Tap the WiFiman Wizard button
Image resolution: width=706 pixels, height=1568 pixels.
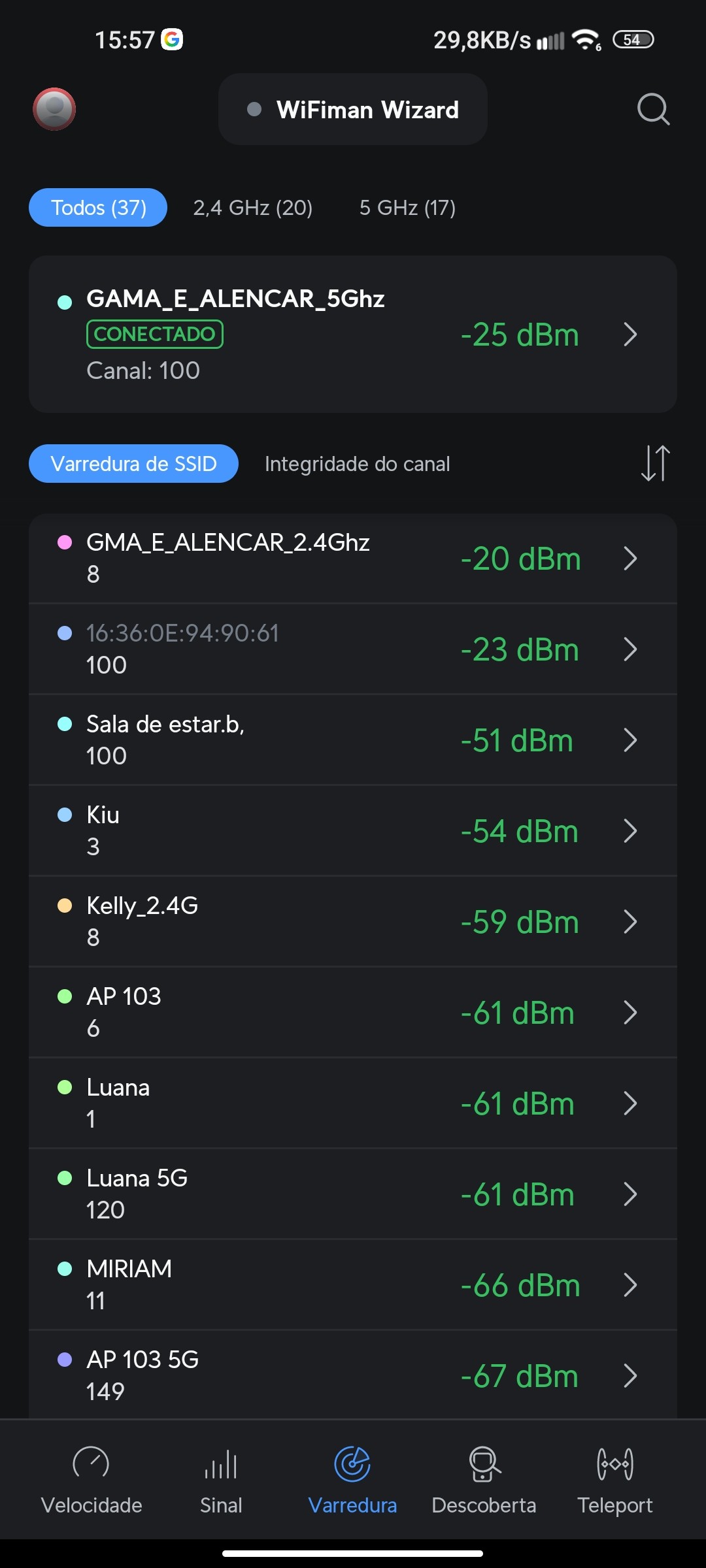pyautogui.click(x=353, y=110)
